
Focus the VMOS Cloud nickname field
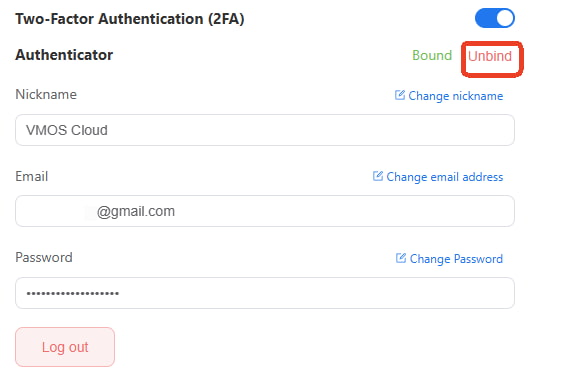pos(265,130)
